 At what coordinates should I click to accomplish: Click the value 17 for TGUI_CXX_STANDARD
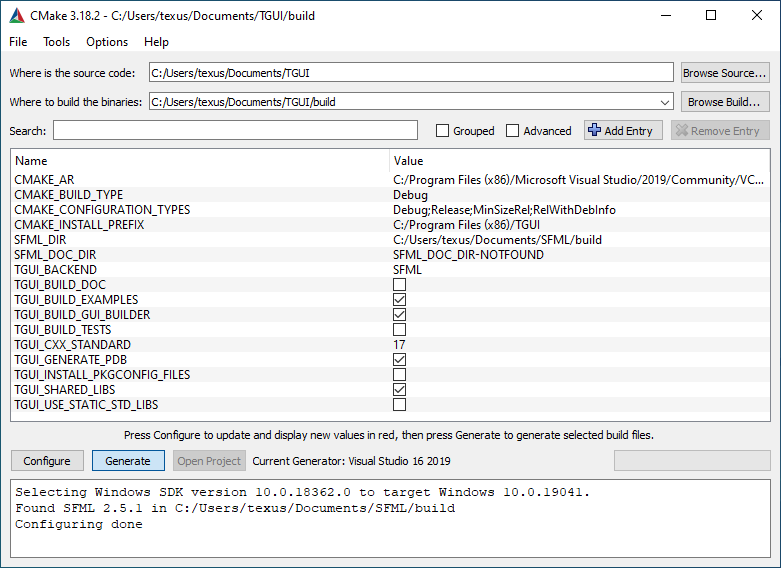(399, 344)
